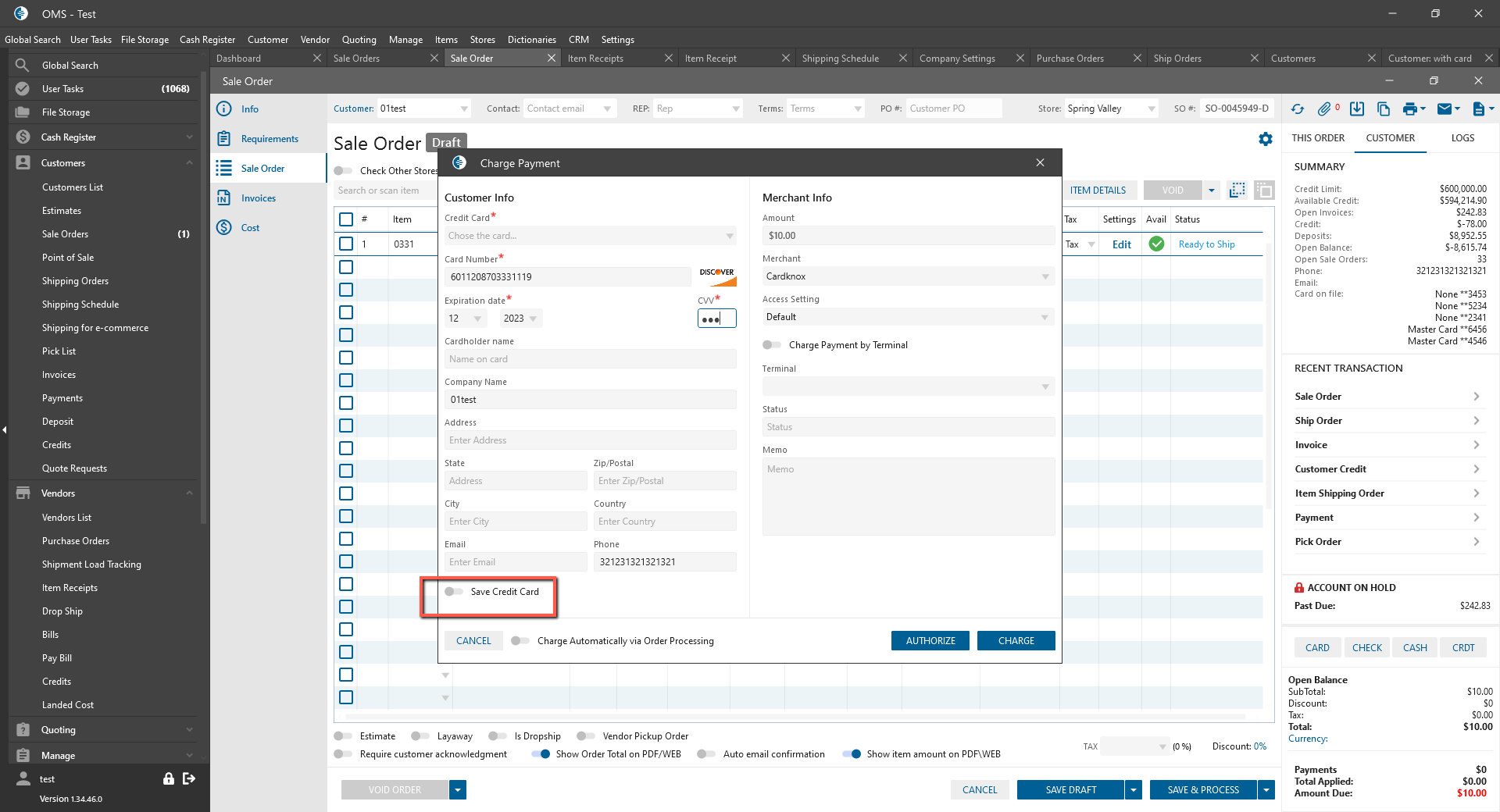
Task: Open the expiration year 2023 dropdown
Action: (520, 319)
